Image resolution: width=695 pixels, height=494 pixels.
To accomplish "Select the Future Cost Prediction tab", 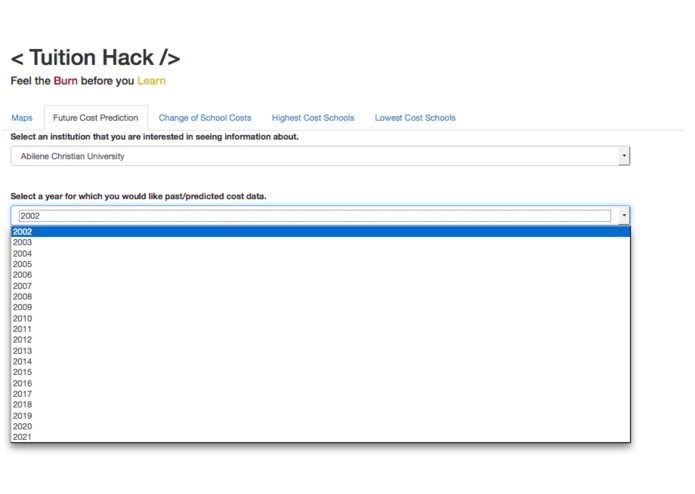I will point(96,118).
